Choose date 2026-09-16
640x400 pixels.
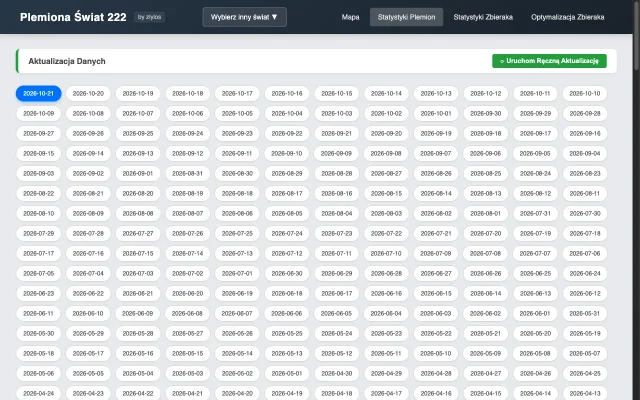coord(585,133)
